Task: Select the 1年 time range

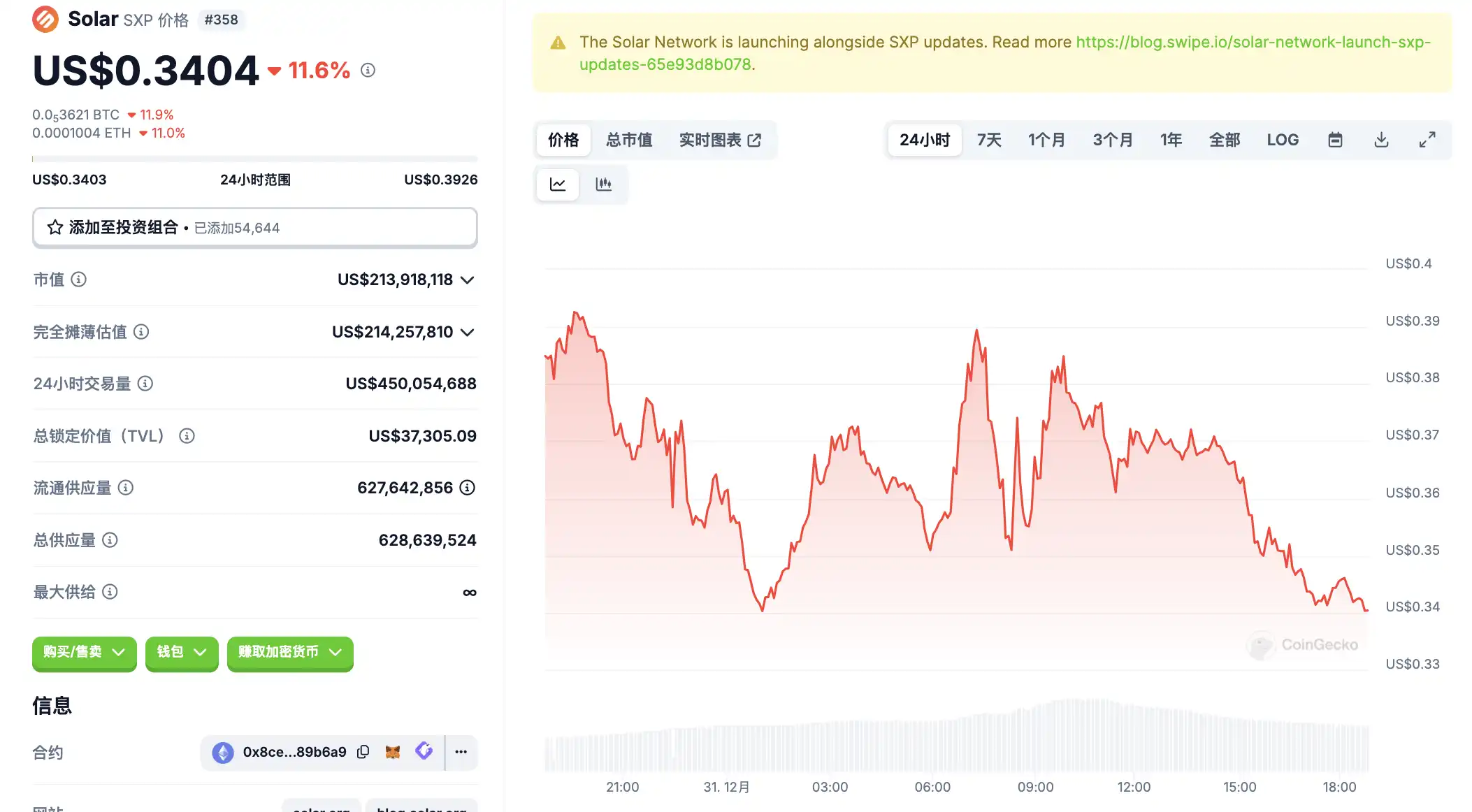Action: pos(1171,140)
